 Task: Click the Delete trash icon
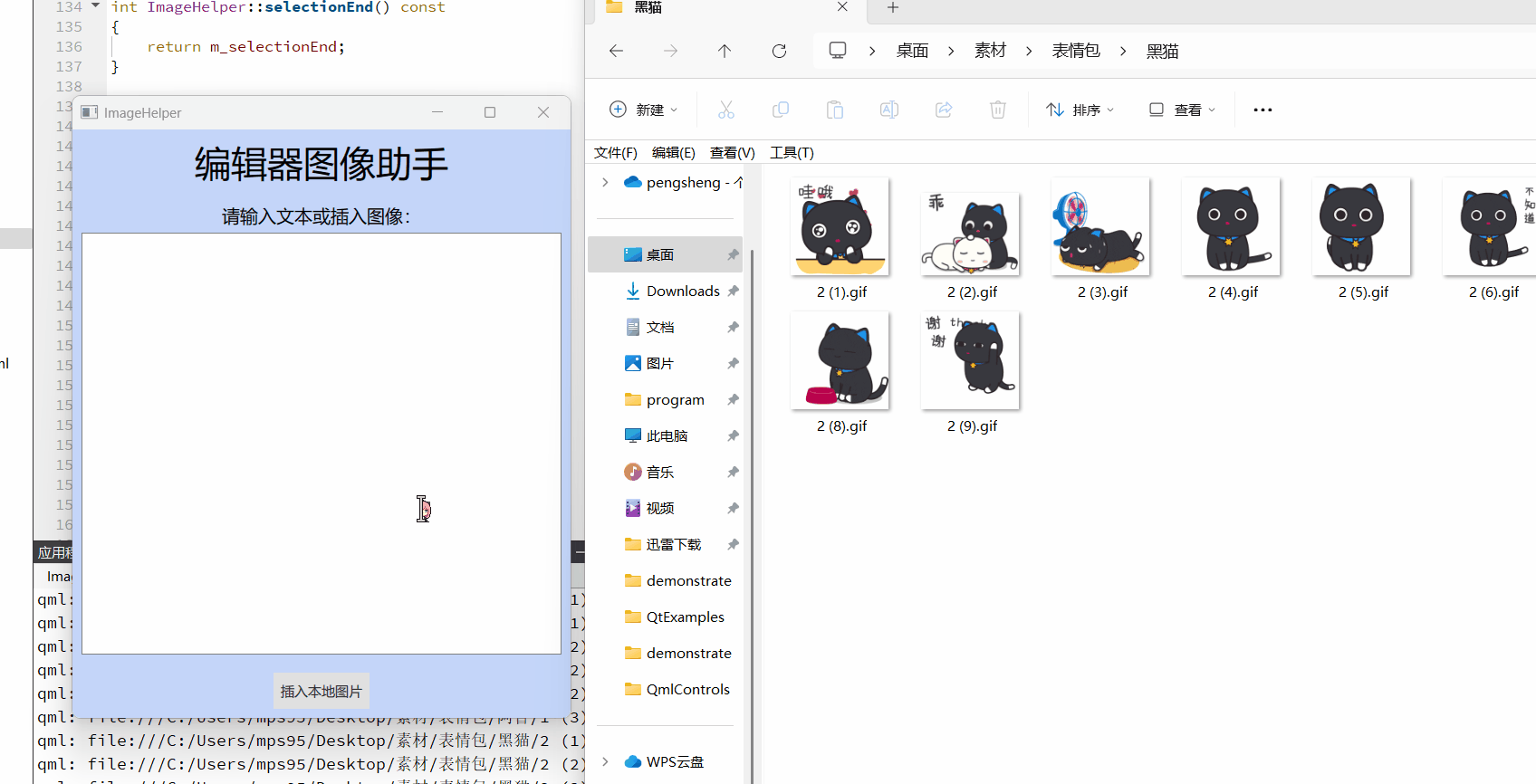click(998, 110)
